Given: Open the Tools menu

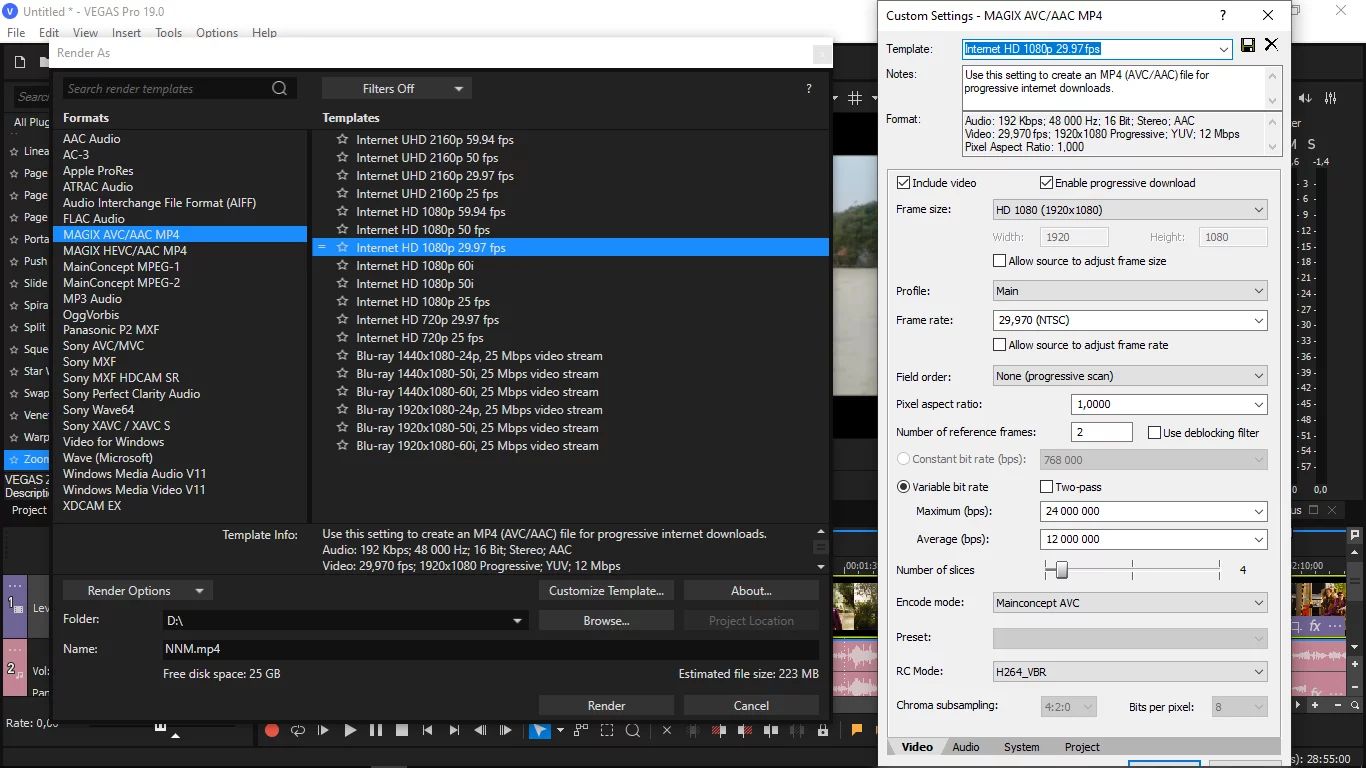Looking at the screenshot, I should (168, 33).
